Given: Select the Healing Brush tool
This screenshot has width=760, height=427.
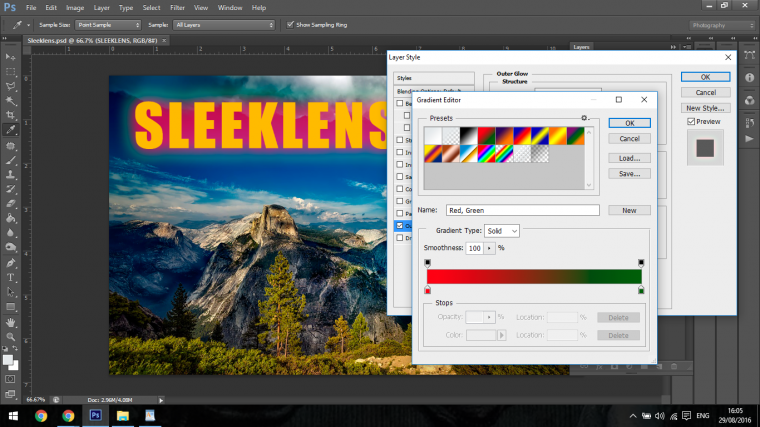Looking at the screenshot, I should point(10,146).
